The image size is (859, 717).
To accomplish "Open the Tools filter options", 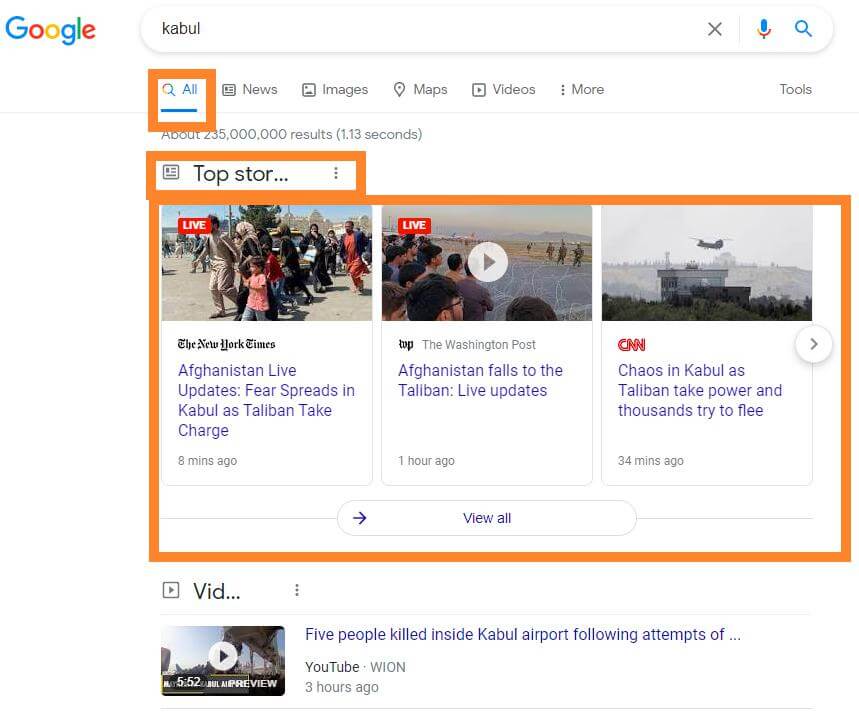I will 795,89.
